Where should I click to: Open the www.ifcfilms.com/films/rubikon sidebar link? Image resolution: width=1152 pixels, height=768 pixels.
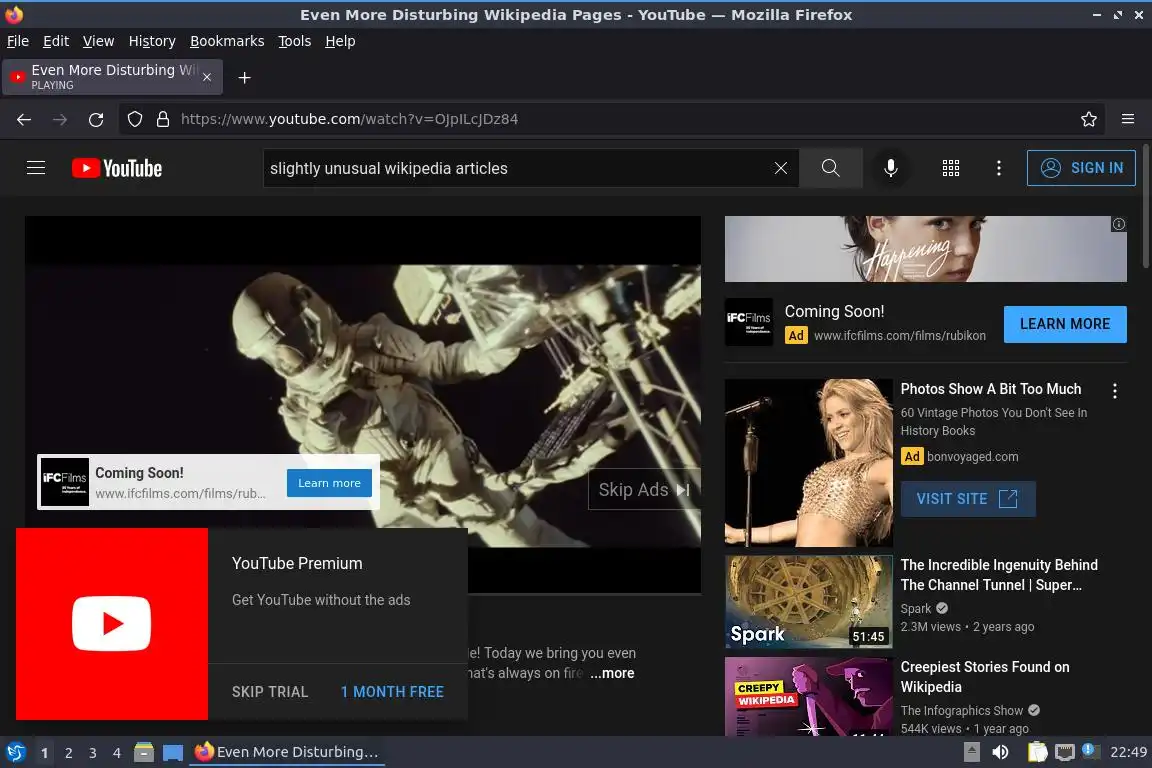899,335
